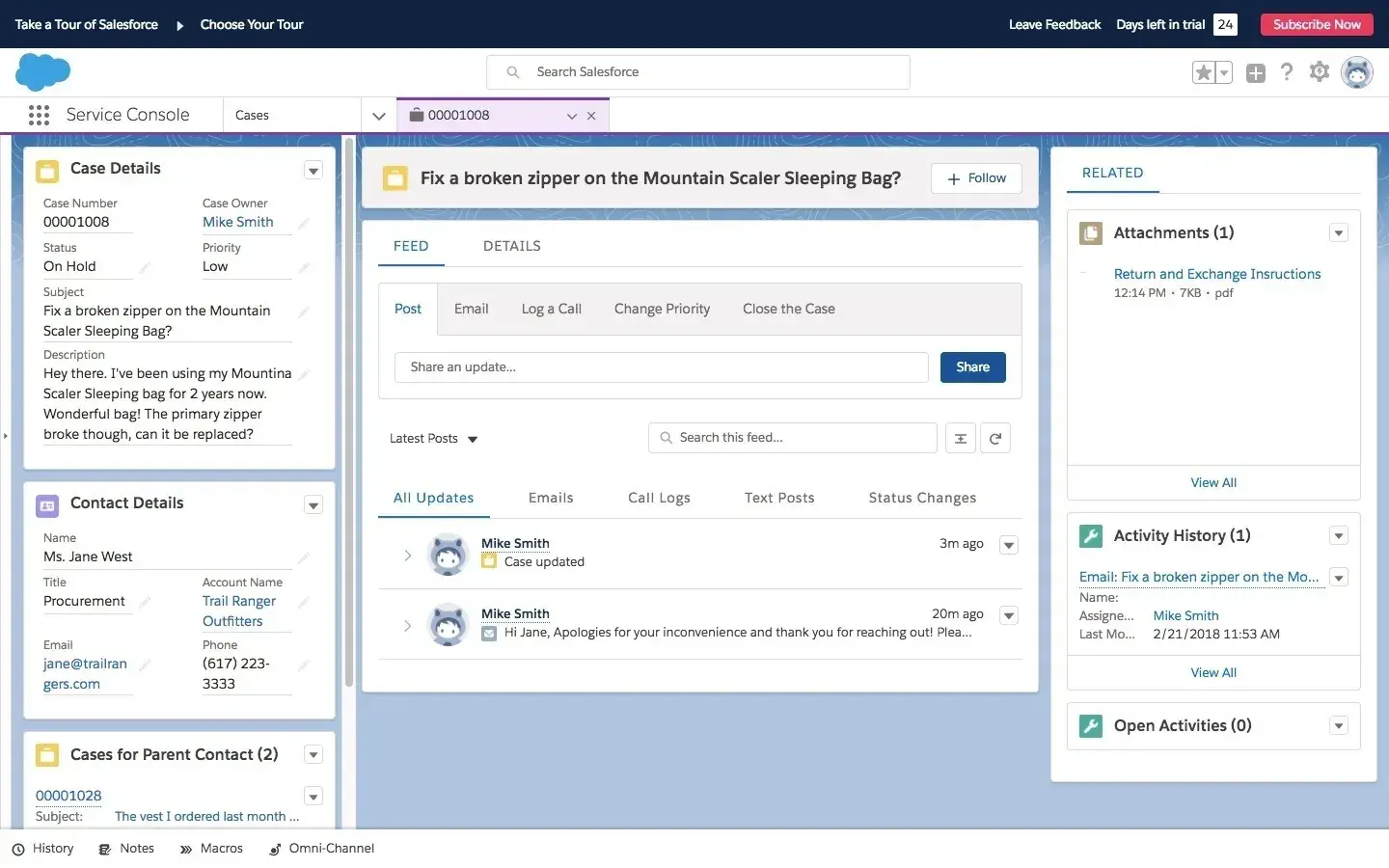Click the Subscribe Now button
1389x868 pixels.
[x=1316, y=24]
